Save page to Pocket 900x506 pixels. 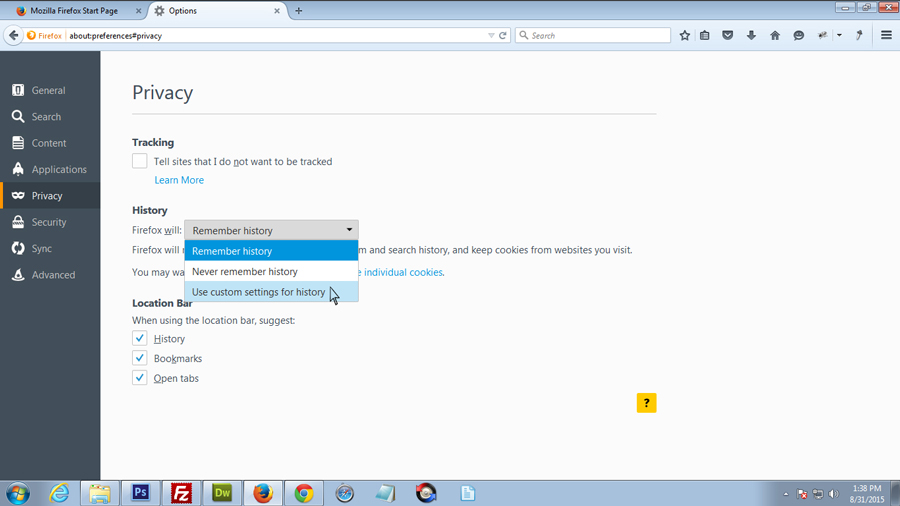pyautogui.click(x=728, y=36)
